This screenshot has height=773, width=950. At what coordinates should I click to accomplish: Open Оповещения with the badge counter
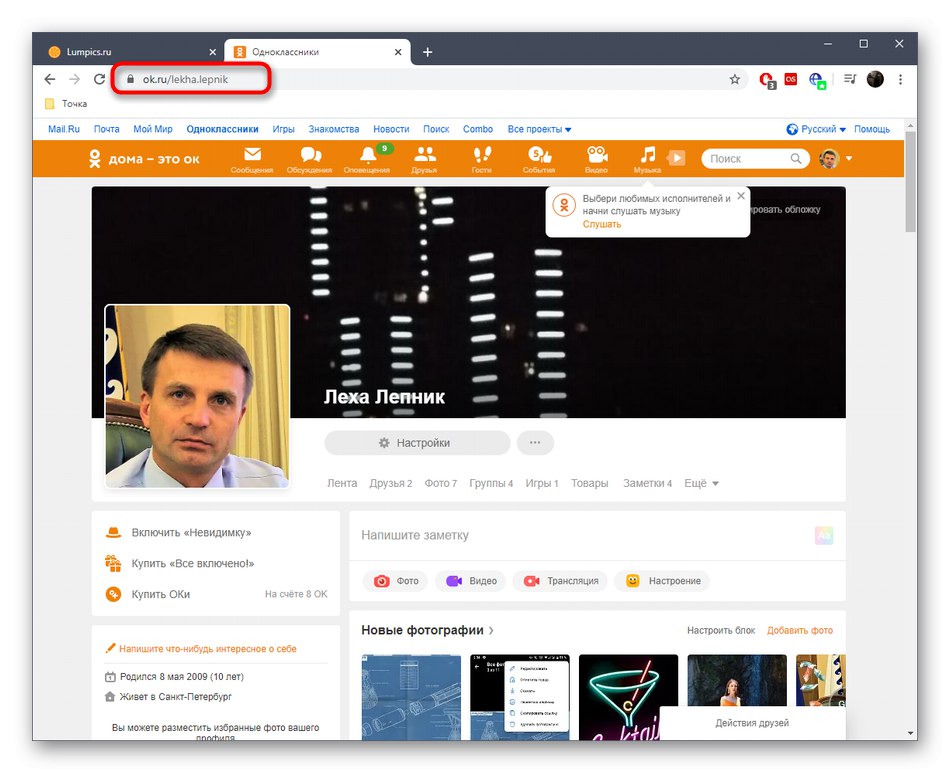coord(366,160)
